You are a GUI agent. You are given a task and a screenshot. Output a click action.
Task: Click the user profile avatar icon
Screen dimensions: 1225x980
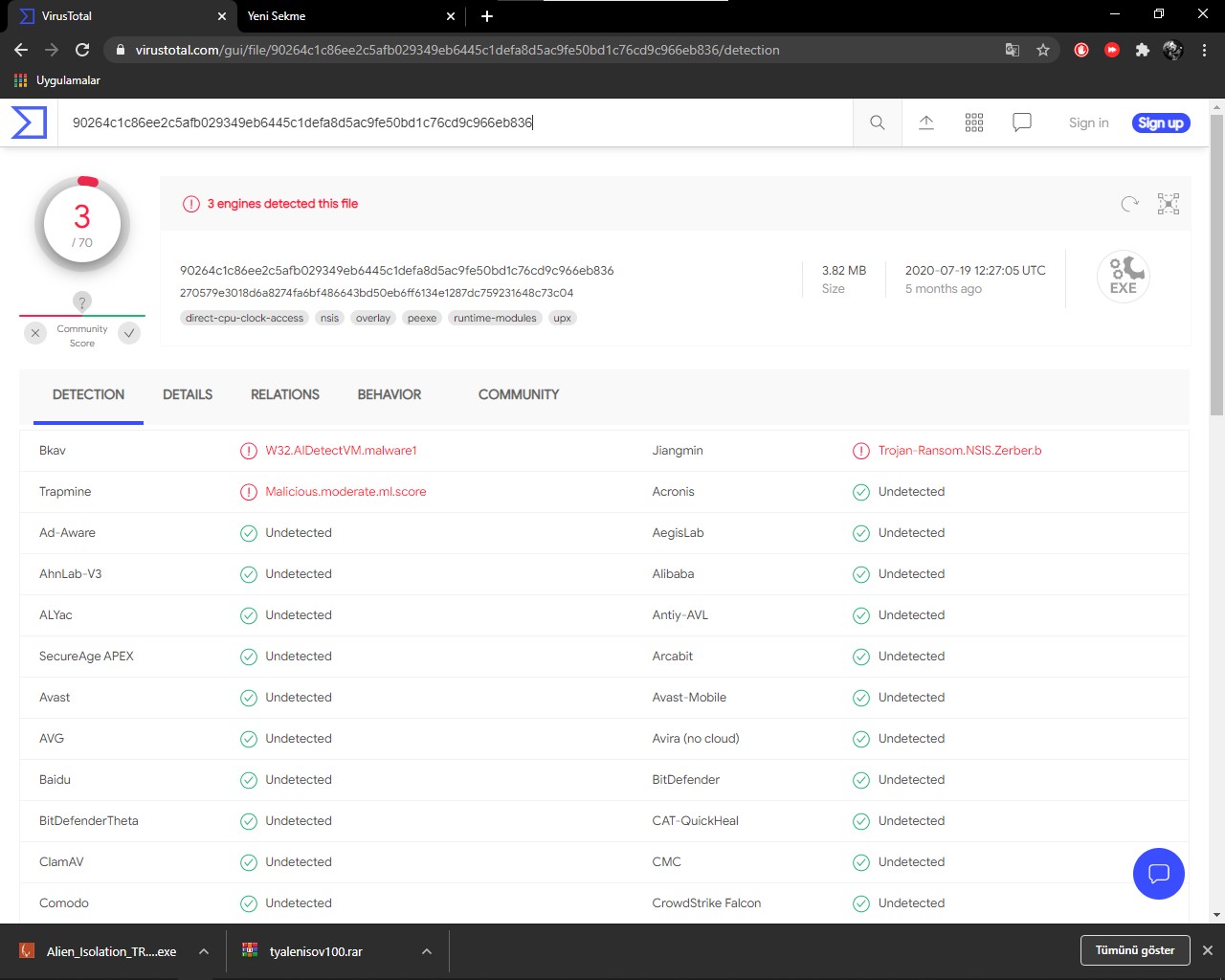[x=1173, y=50]
